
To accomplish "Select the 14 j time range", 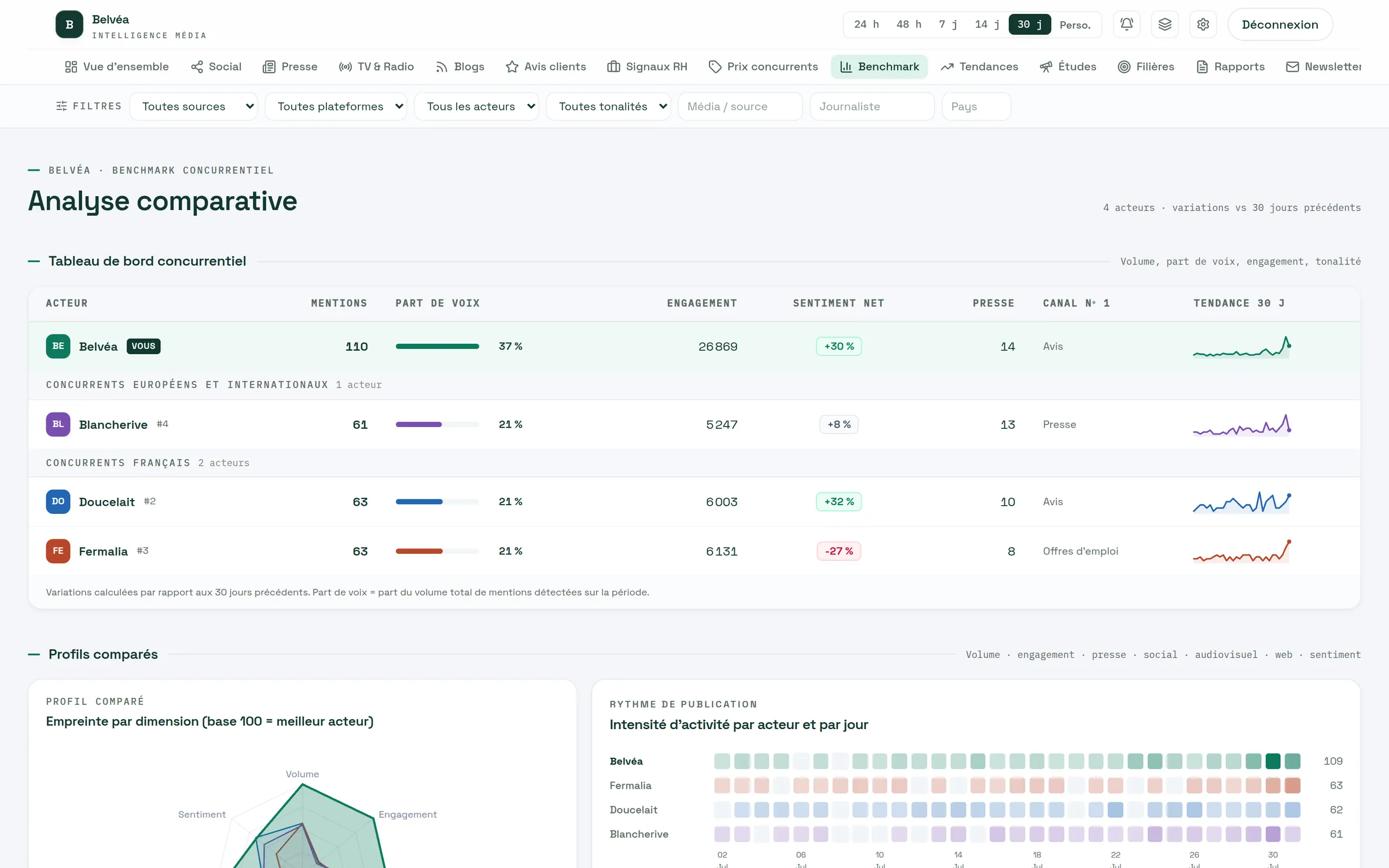I will [x=987, y=24].
